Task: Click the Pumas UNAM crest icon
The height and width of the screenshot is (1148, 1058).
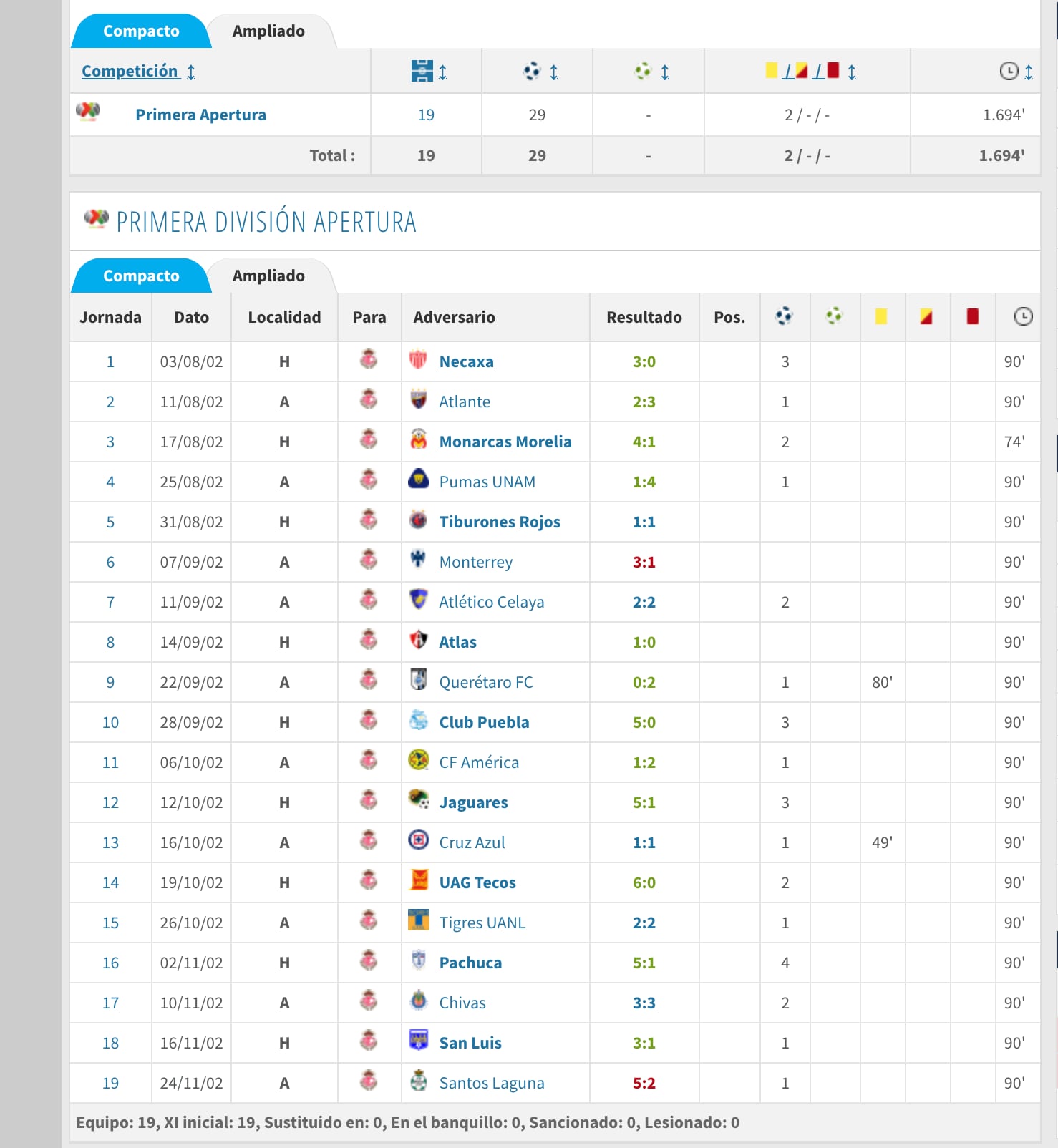Action: (x=418, y=480)
